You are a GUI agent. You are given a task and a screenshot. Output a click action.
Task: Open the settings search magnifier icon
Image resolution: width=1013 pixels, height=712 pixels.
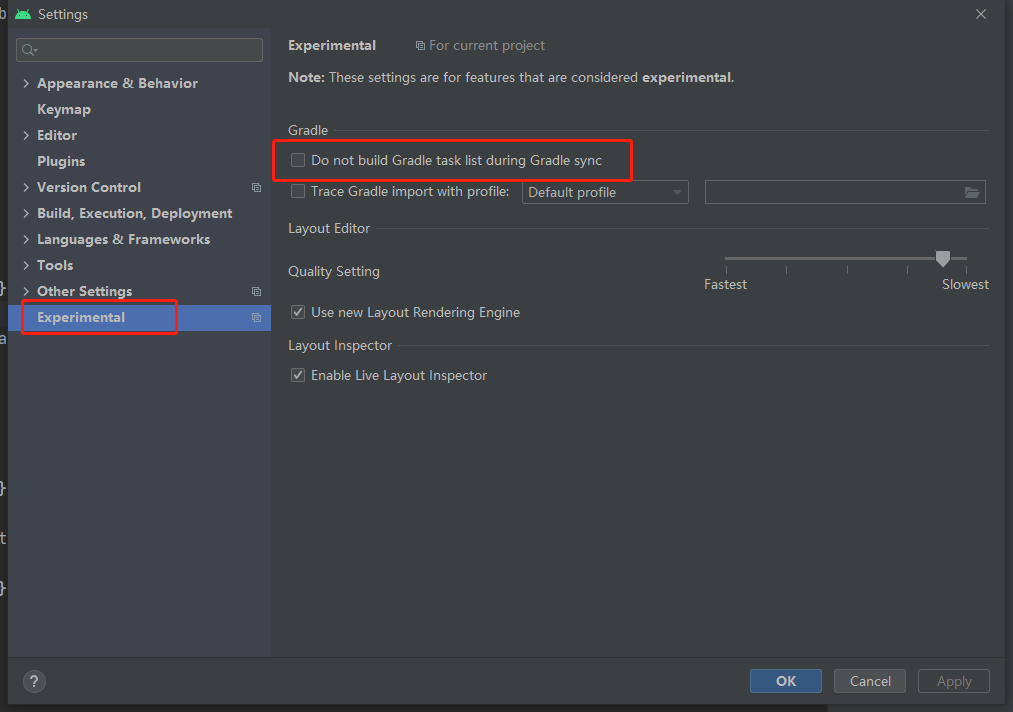(27, 49)
